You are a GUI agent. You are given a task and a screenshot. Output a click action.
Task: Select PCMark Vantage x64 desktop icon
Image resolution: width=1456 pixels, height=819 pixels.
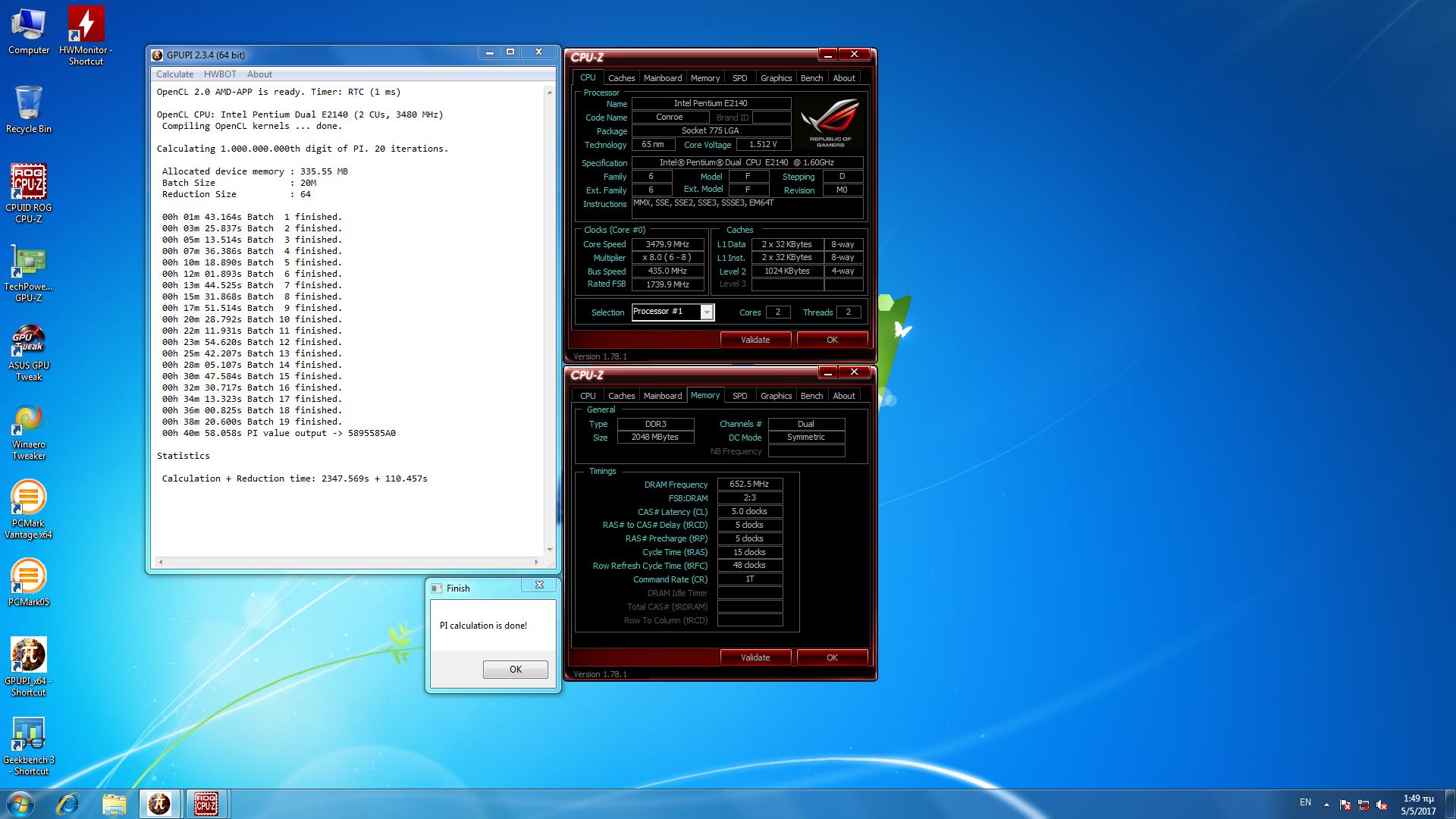click(x=29, y=510)
